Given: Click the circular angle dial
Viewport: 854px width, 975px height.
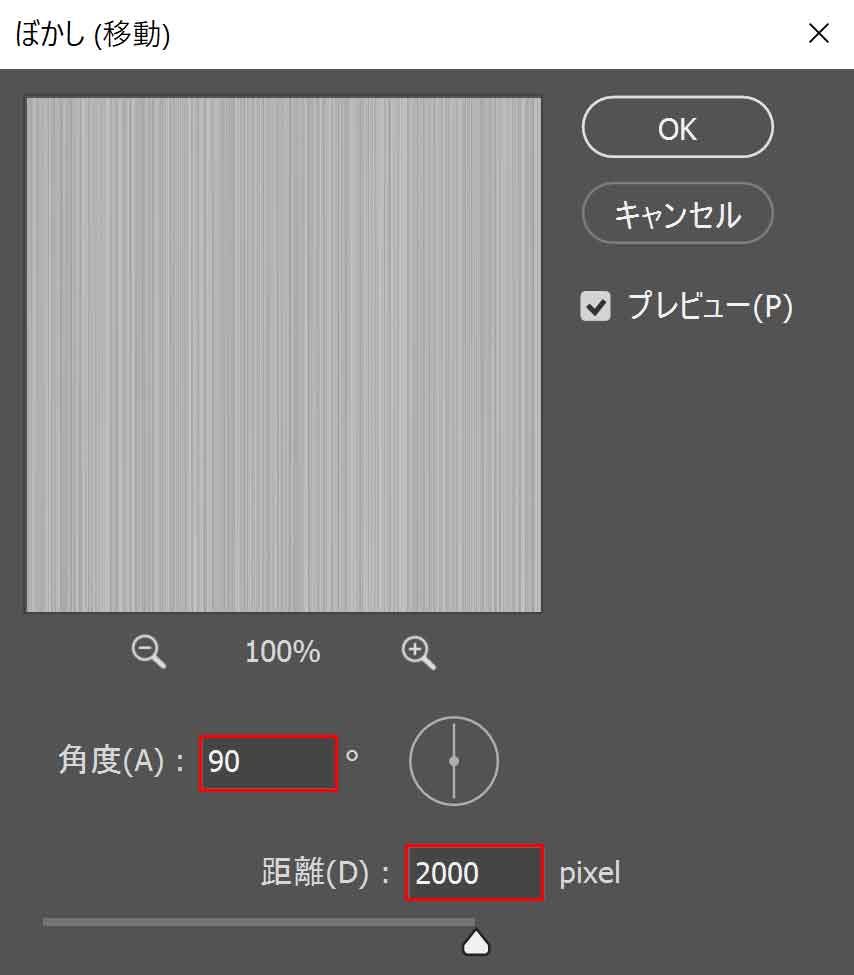Looking at the screenshot, I should 454,761.
